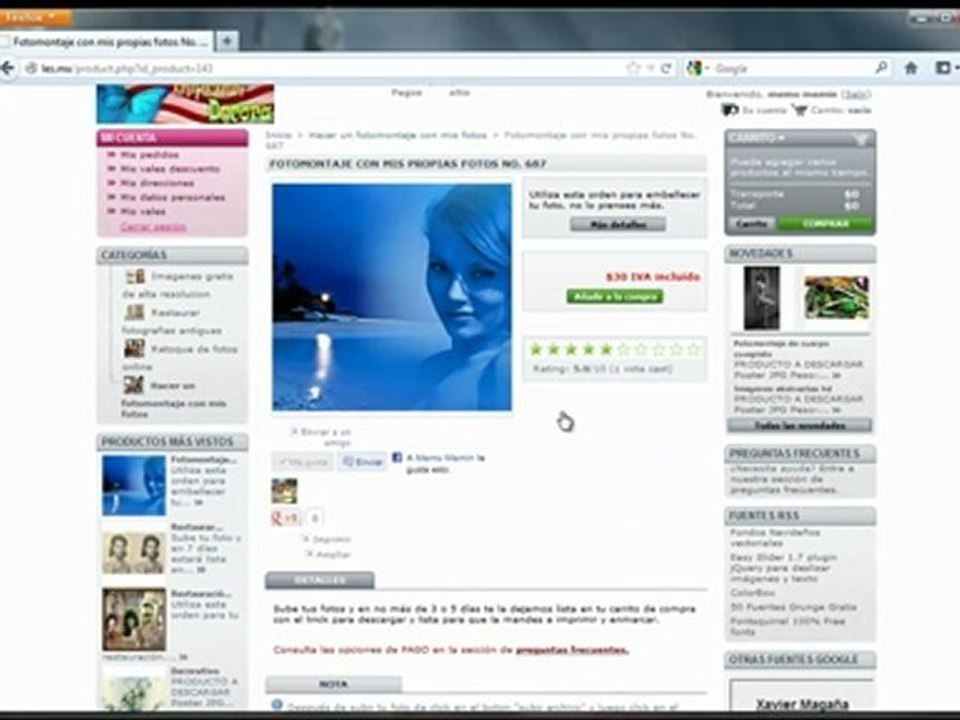Open the green abstract novedades thumbnail
Screen dimensions: 960x720
836,298
